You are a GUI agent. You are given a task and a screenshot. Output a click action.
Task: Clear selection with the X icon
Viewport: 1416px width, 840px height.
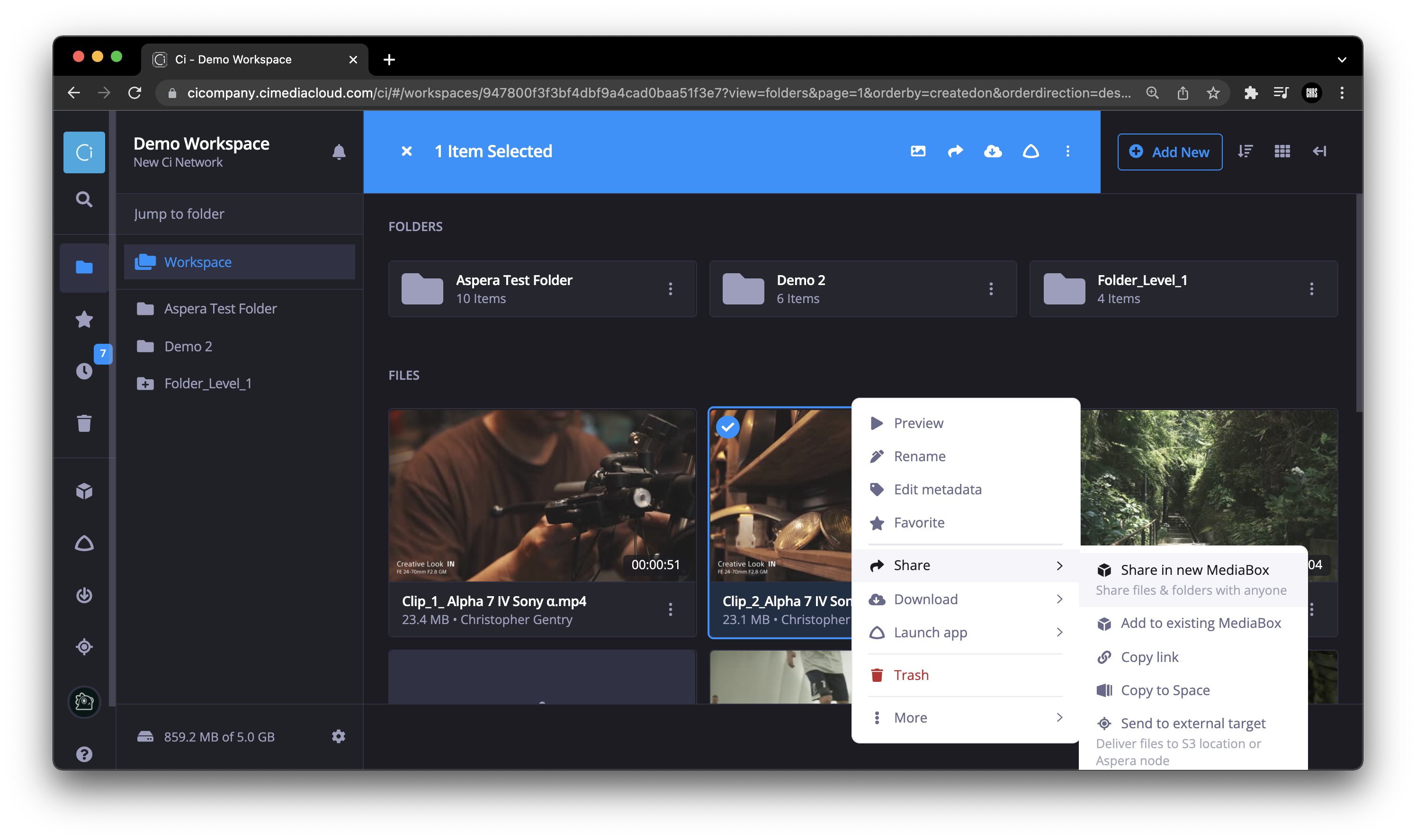tap(406, 151)
